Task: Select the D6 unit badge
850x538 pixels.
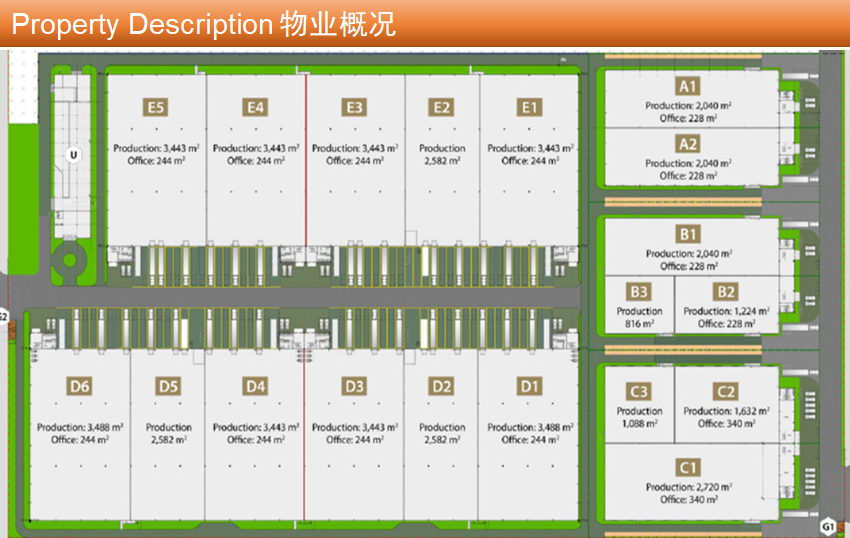Action: coord(80,387)
